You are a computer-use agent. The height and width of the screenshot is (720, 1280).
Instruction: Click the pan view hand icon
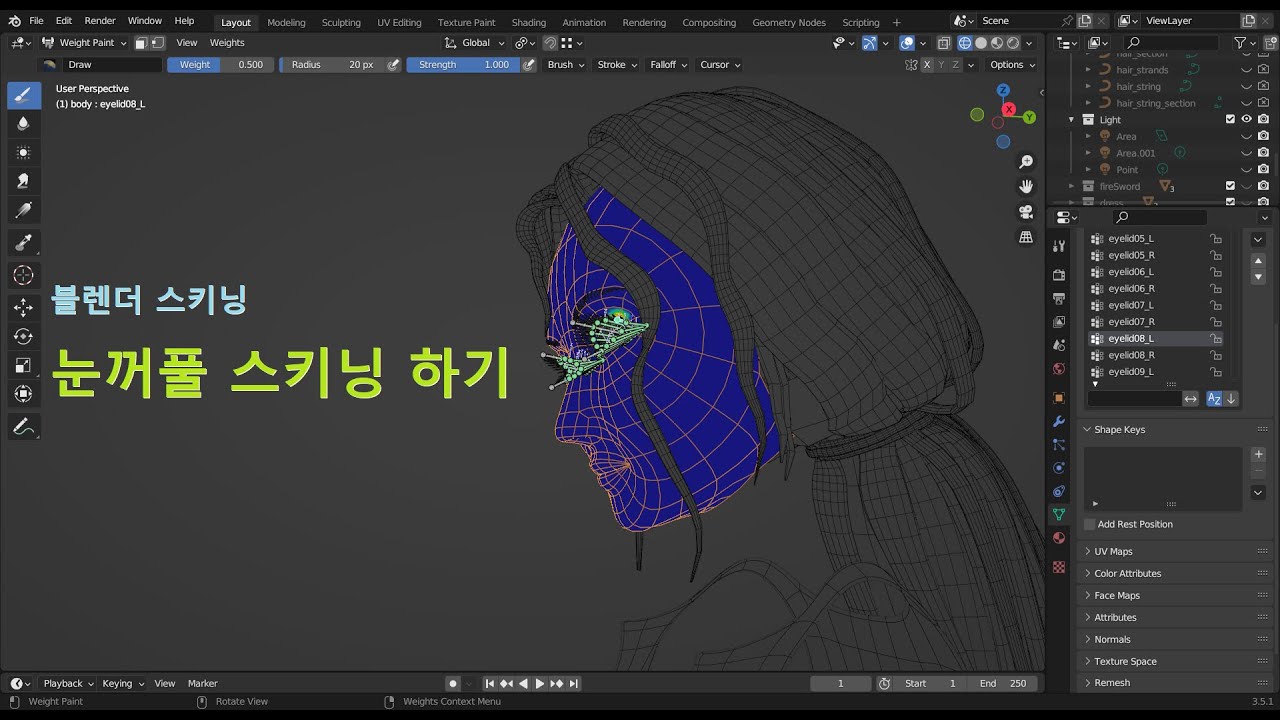[x=1026, y=187]
